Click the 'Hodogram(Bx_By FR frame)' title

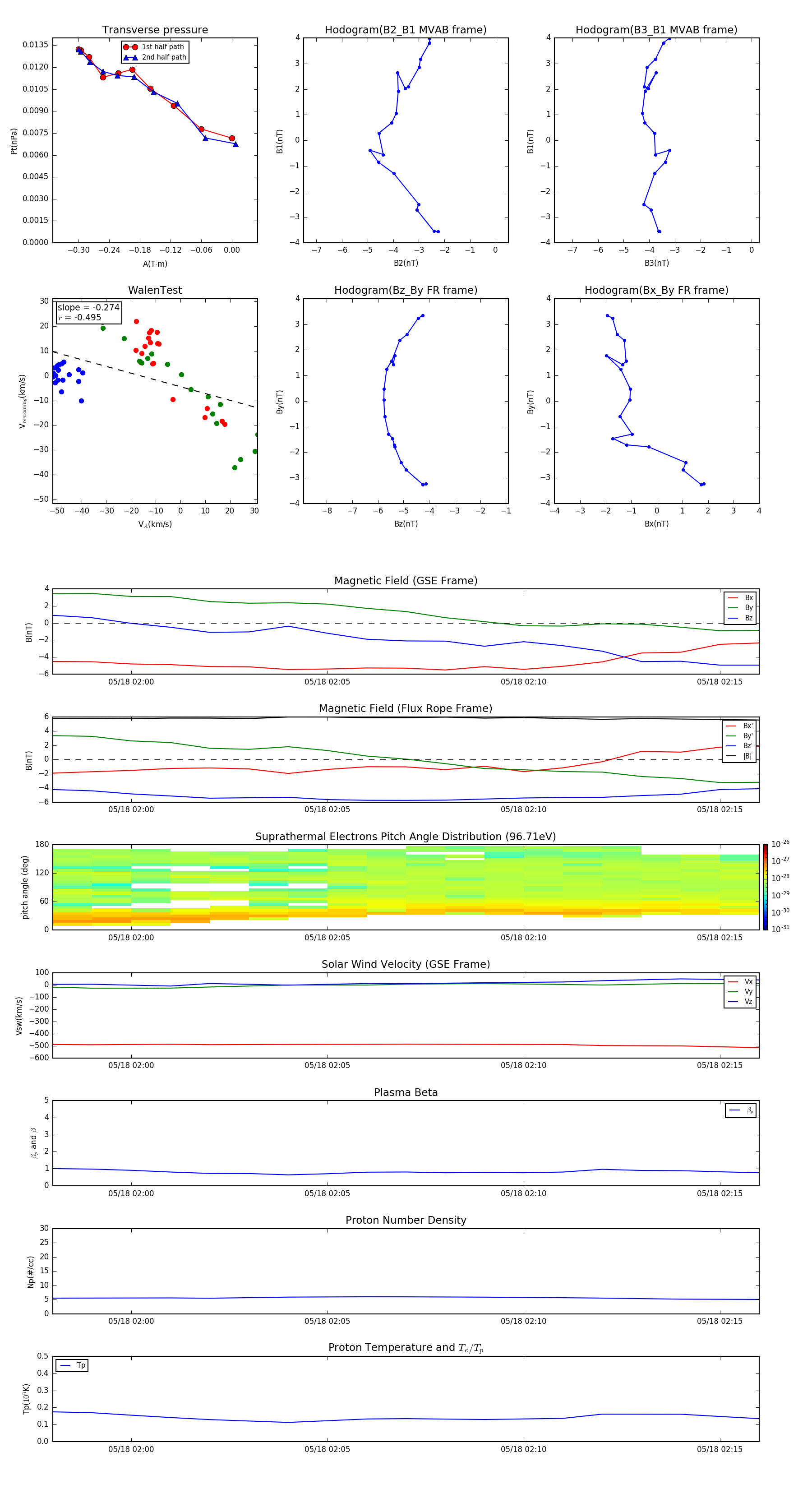(656, 290)
